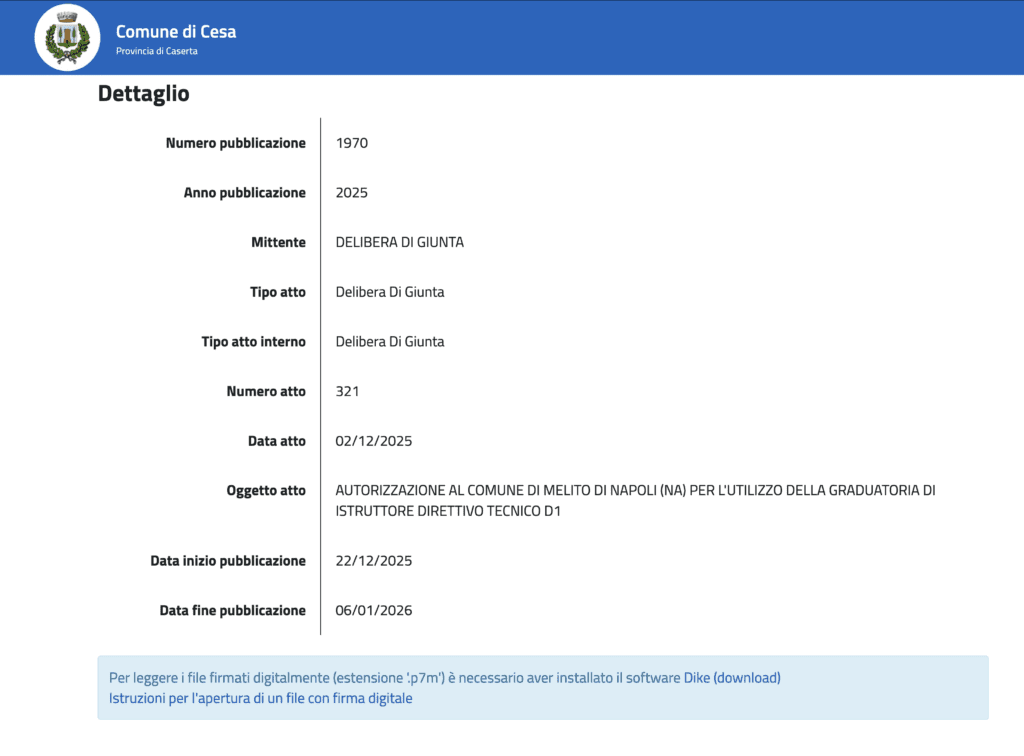Click the Data fine pubblicazione label
The image size is (1024, 756).
click(x=232, y=611)
